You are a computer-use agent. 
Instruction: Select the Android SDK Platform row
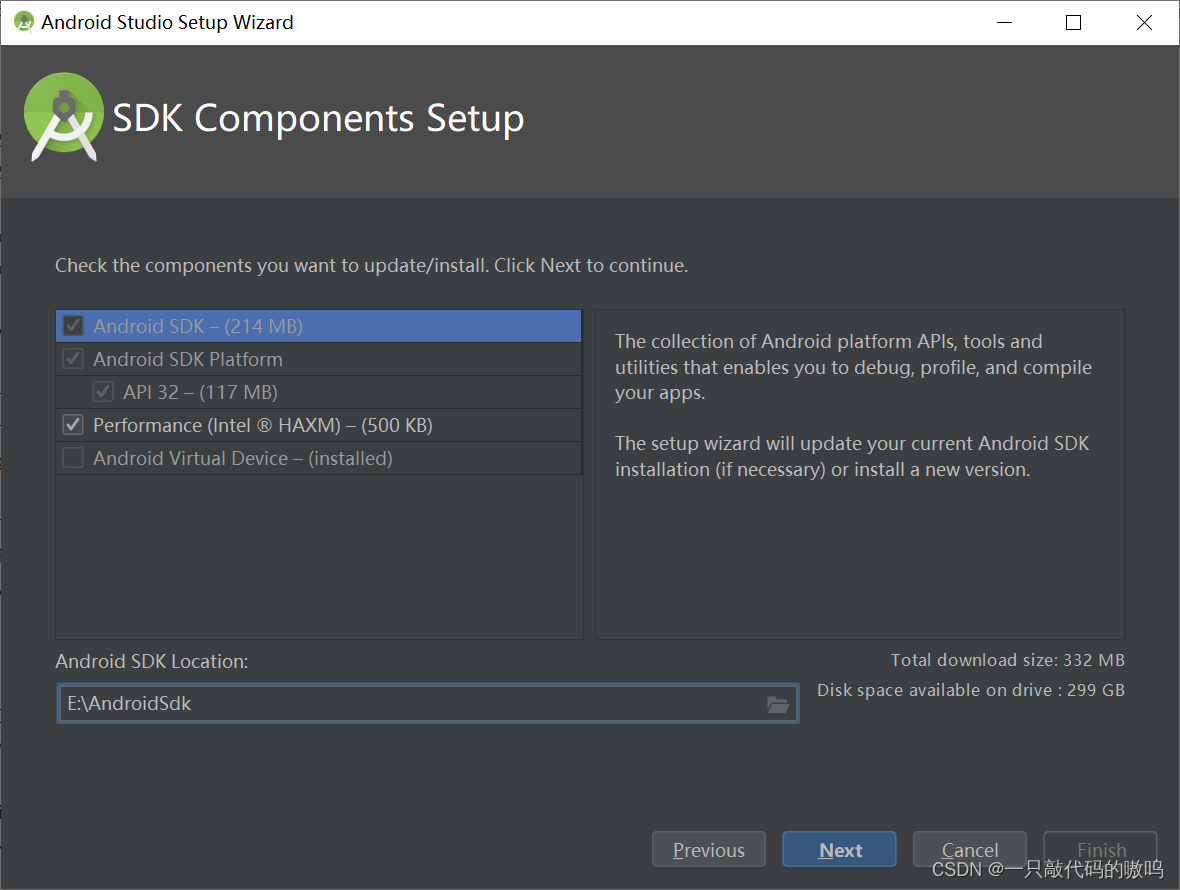click(318, 359)
